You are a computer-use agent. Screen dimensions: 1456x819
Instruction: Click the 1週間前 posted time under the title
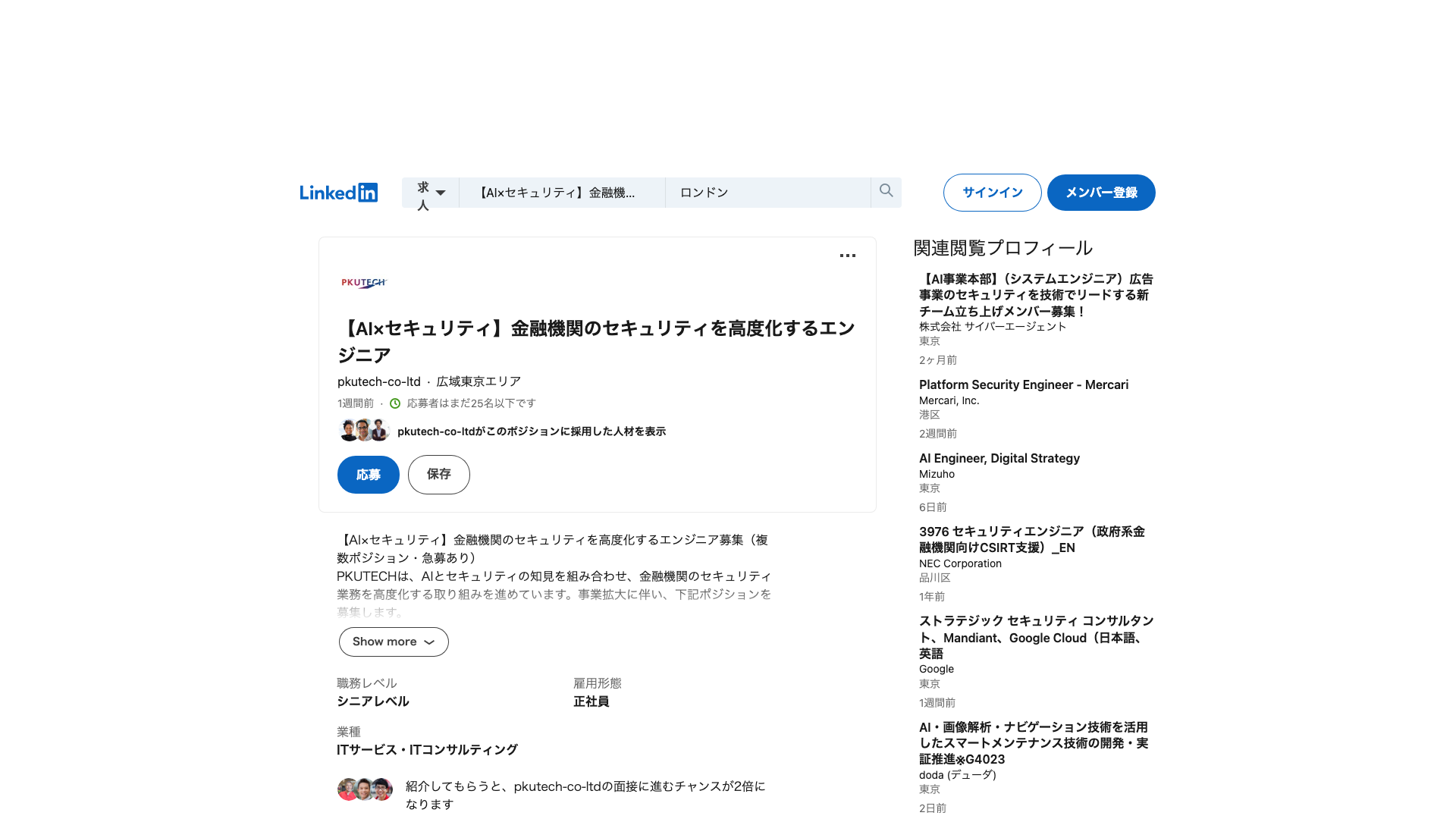tap(356, 403)
